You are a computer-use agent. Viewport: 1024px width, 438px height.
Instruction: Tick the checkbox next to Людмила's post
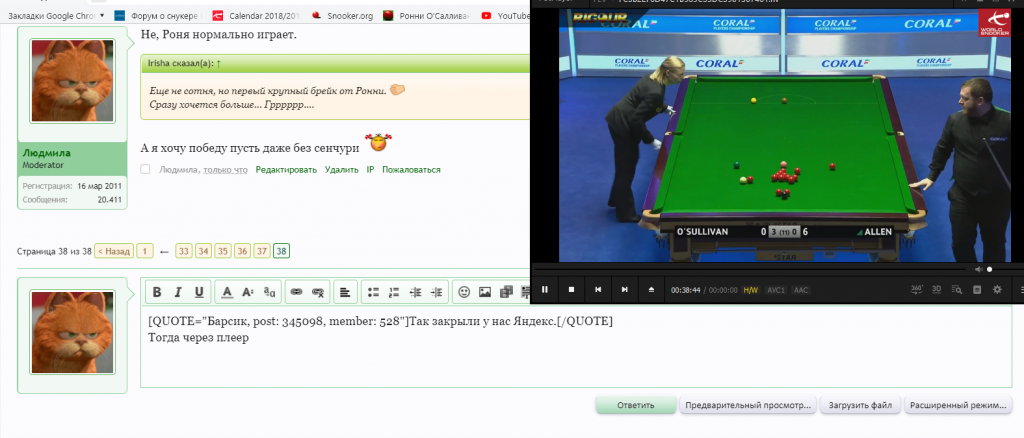point(146,169)
